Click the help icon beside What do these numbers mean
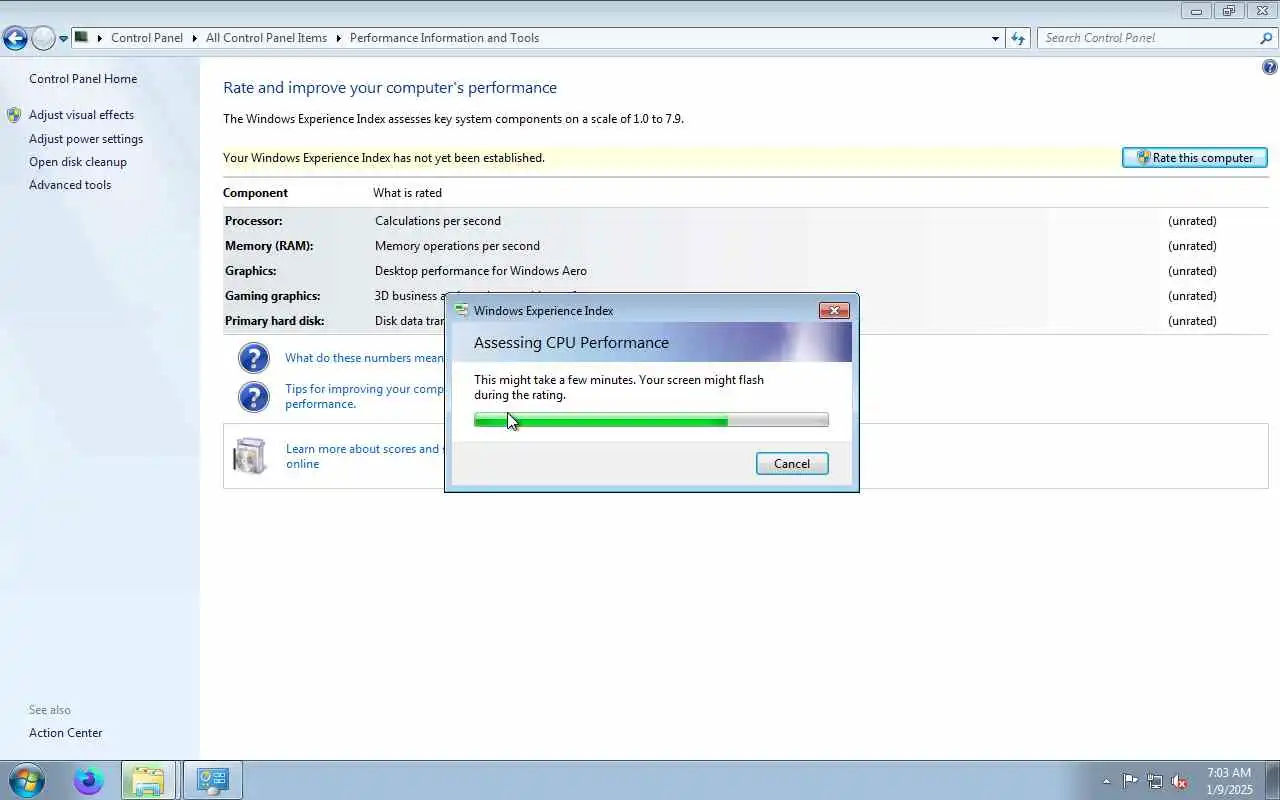 pyautogui.click(x=254, y=358)
